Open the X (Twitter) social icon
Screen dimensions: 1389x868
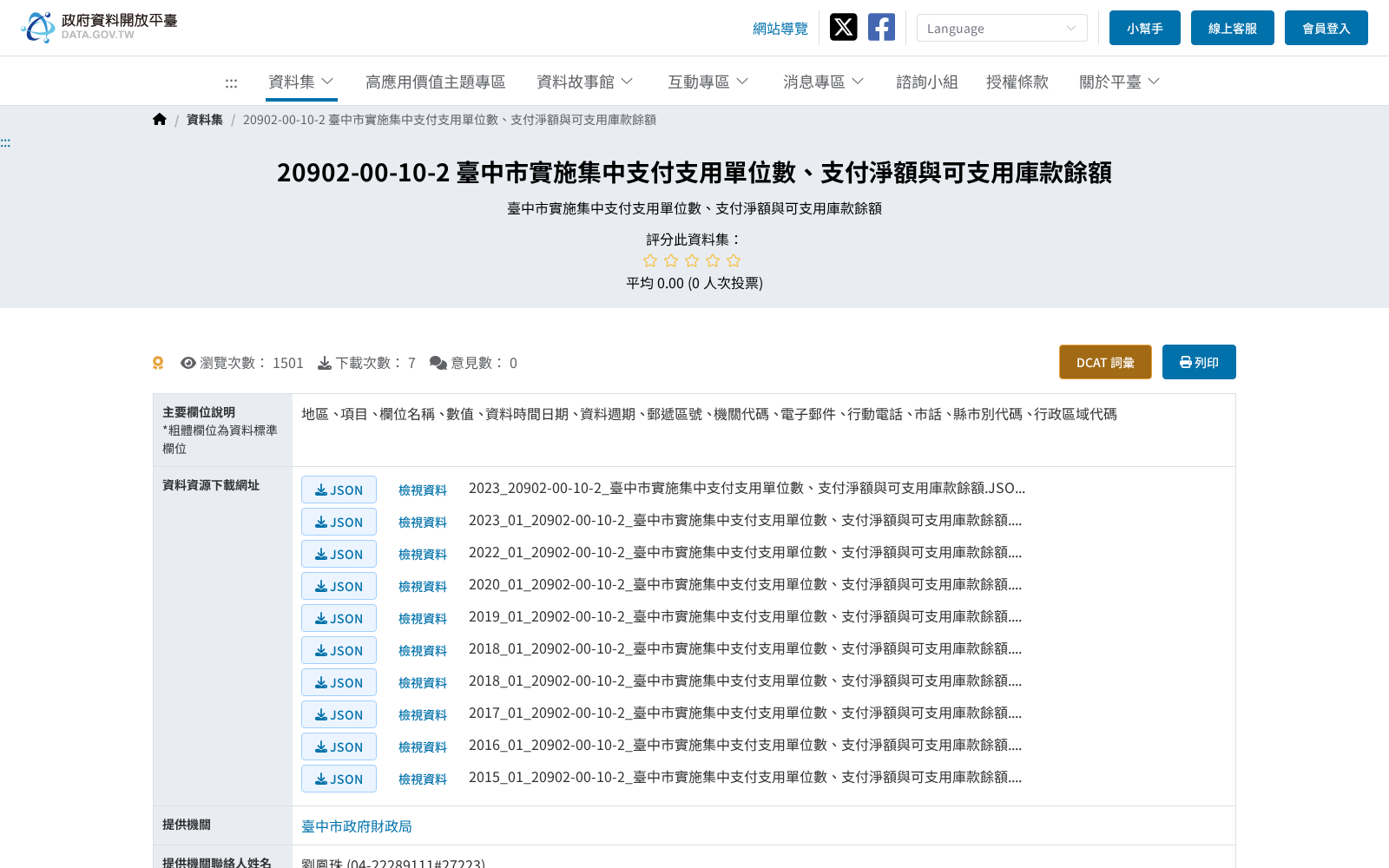pyautogui.click(x=843, y=27)
